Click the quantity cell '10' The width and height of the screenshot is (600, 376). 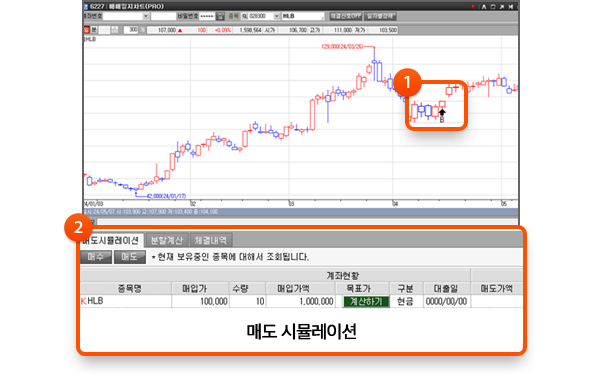click(247, 301)
